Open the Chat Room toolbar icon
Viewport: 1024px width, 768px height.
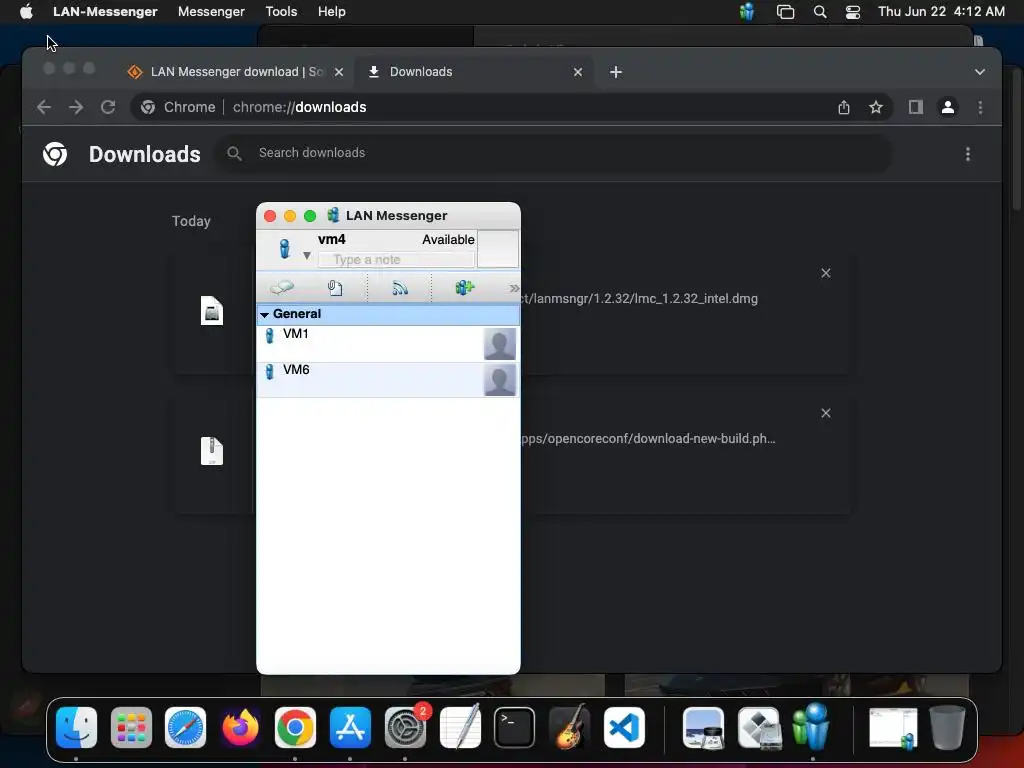(282, 287)
